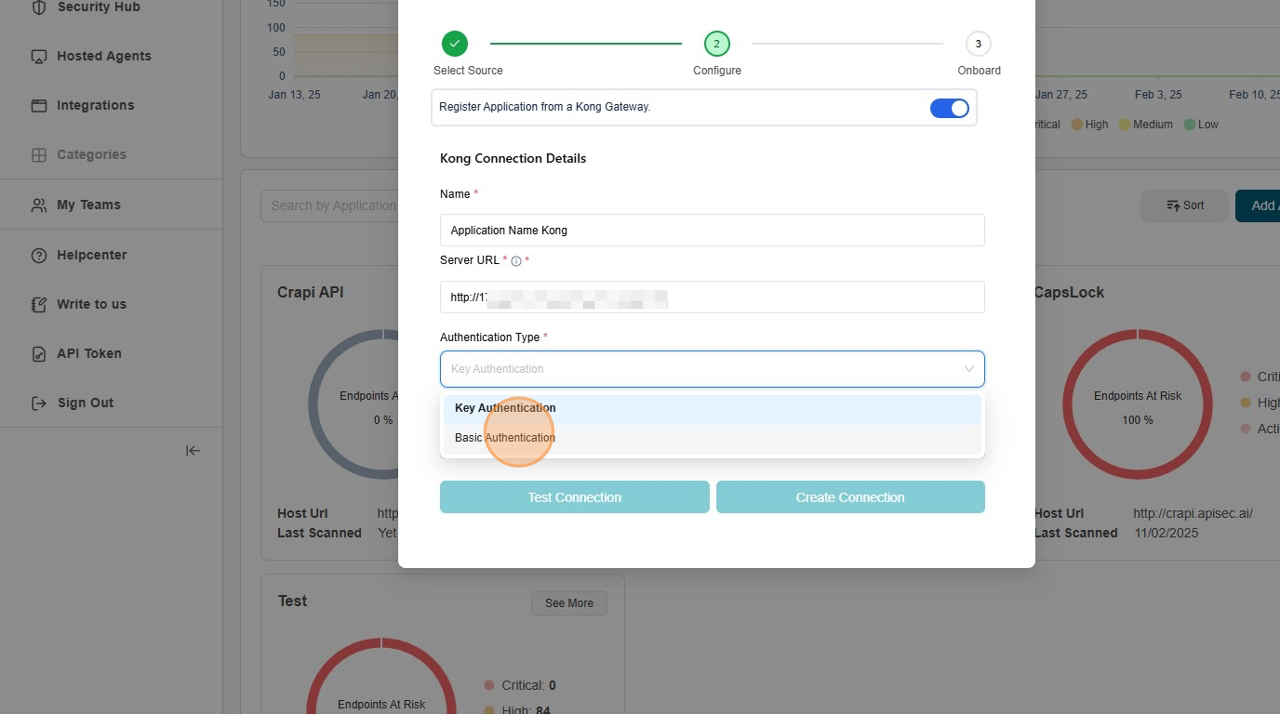The image size is (1280, 714).
Task: Click the Hosted Agents sidebar icon
Action: pyautogui.click(x=39, y=57)
